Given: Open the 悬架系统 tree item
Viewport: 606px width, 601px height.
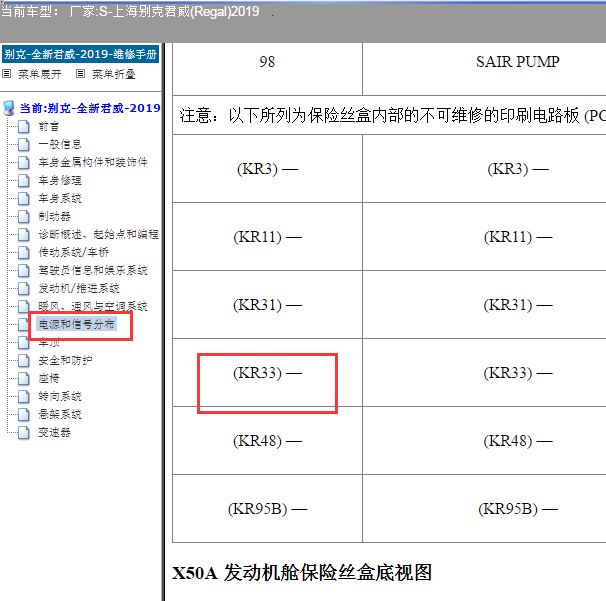Looking at the screenshot, I should 60,414.
